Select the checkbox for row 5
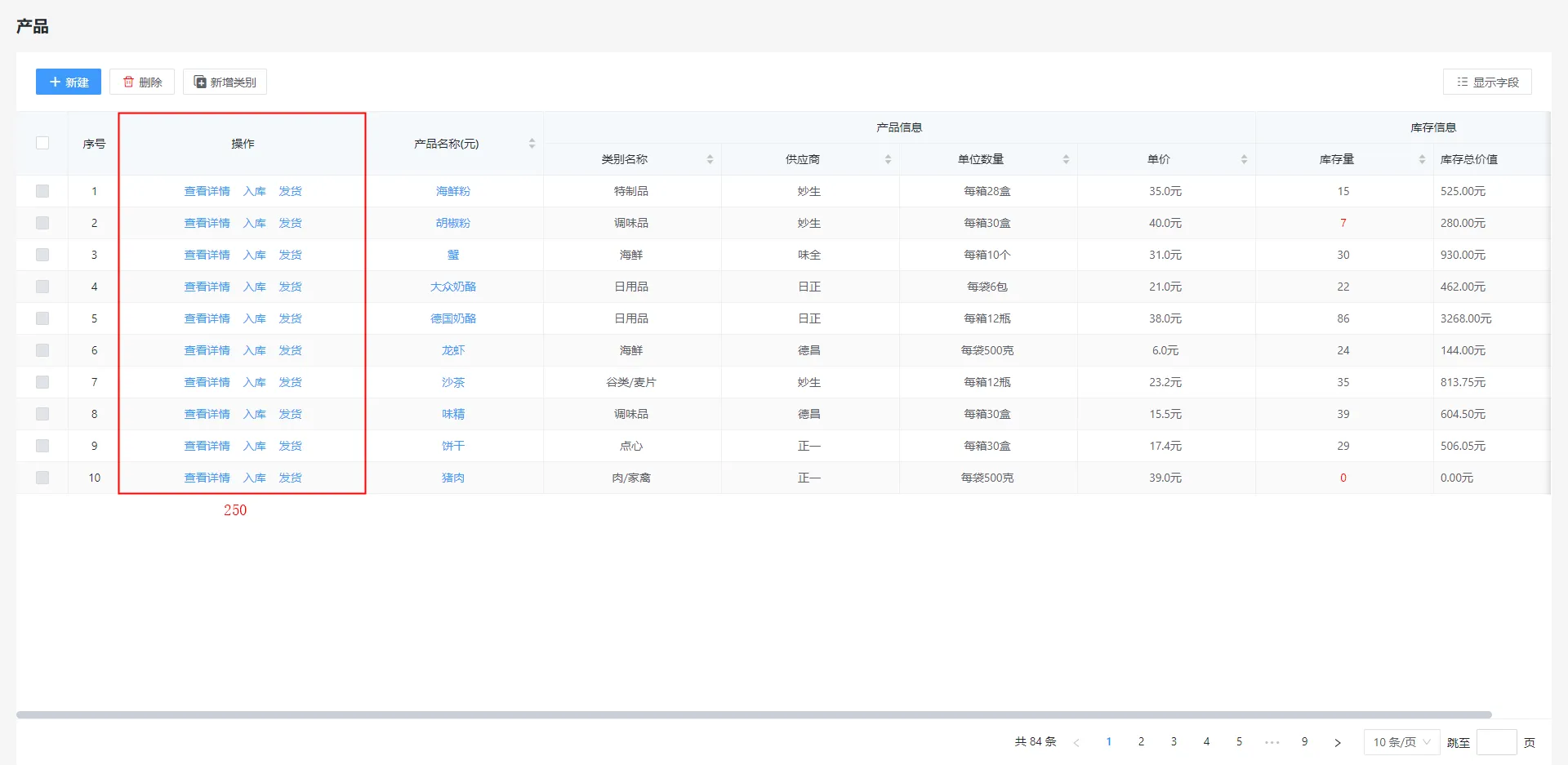 coord(42,318)
